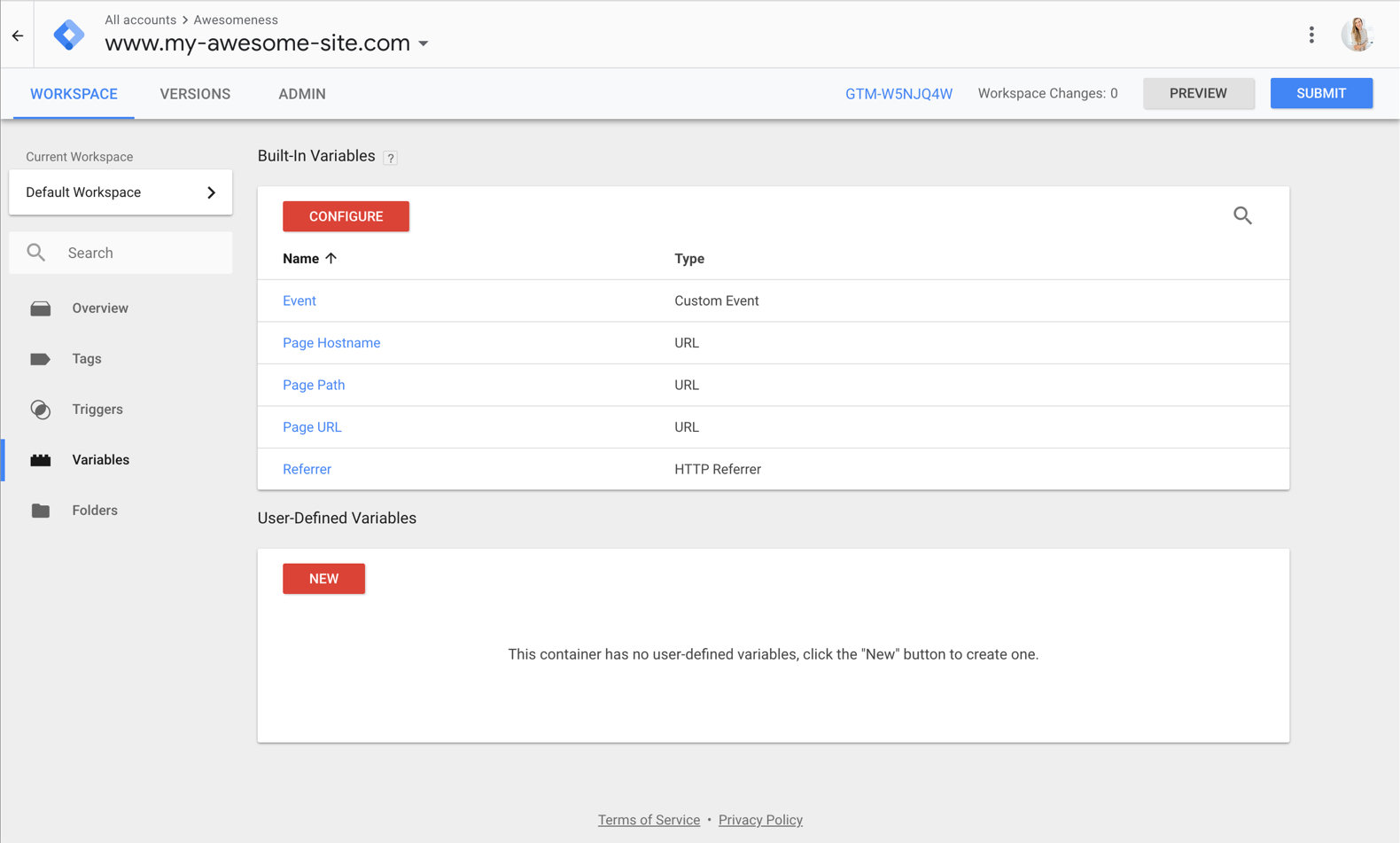
Task: Open the three-dot more options menu
Action: (x=1311, y=35)
